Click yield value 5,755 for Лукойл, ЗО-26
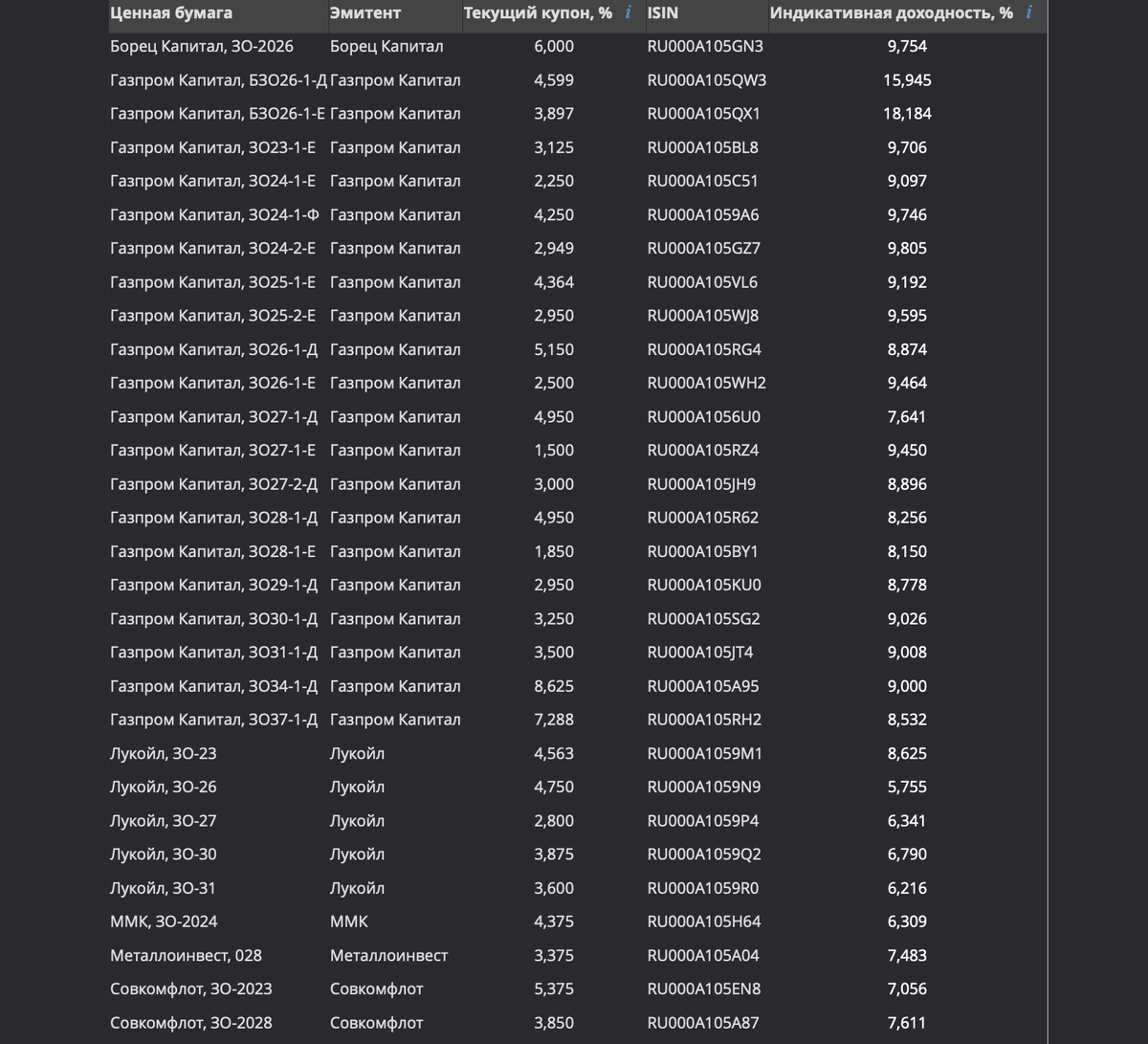1148x1044 pixels. coord(907,788)
